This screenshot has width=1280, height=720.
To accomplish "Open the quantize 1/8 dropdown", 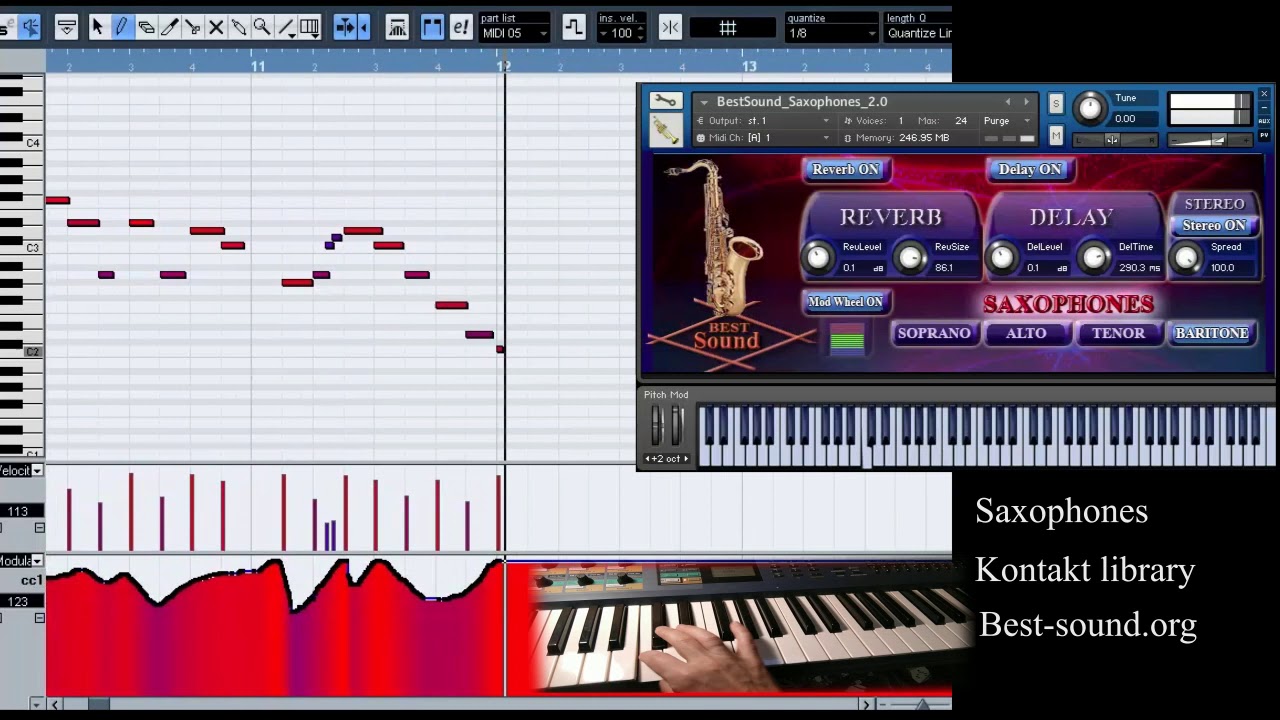I will point(831,33).
